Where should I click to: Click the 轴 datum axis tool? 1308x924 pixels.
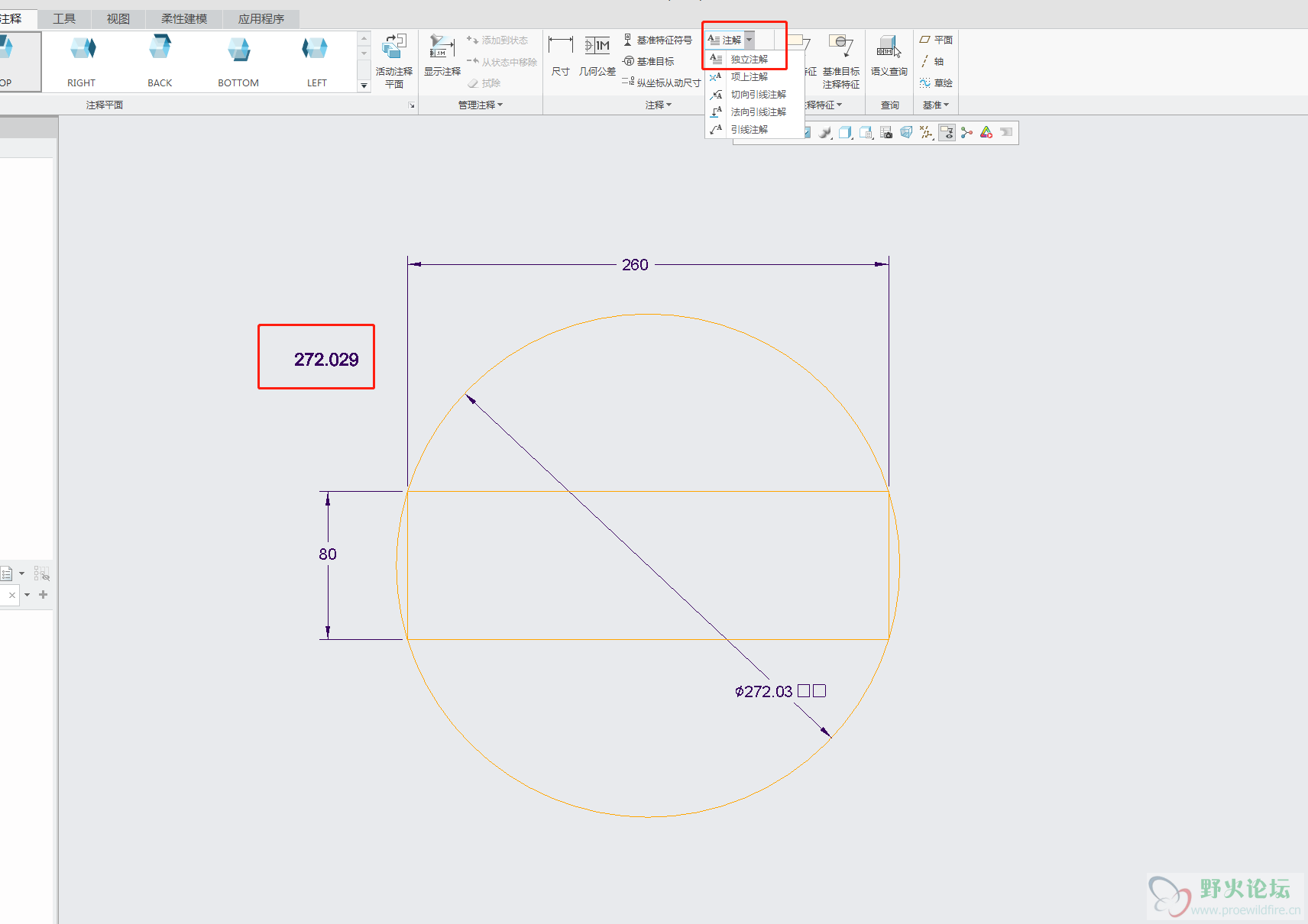(932, 61)
